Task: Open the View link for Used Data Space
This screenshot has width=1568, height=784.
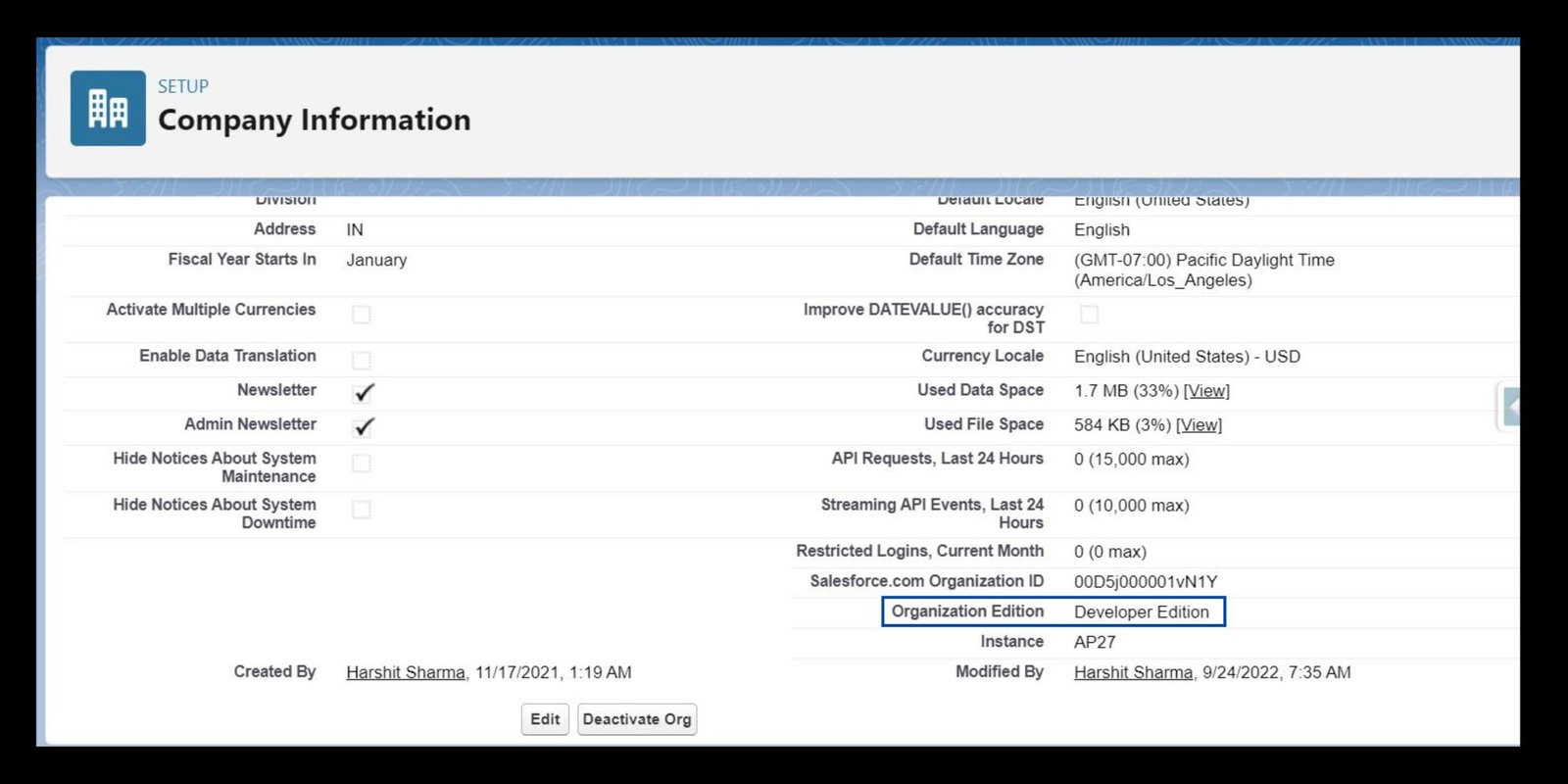Action: tap(1206, 391)
